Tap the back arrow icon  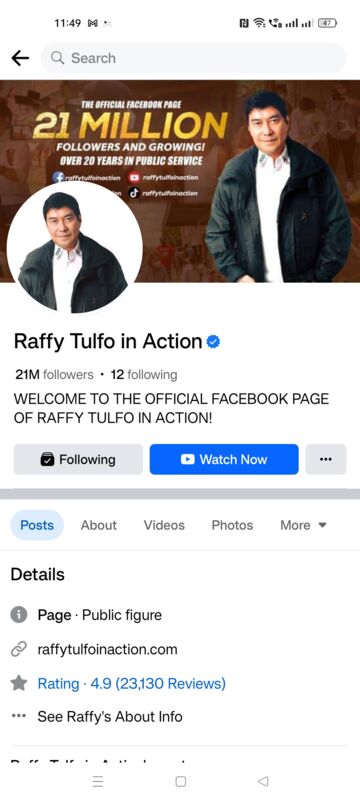20,58
